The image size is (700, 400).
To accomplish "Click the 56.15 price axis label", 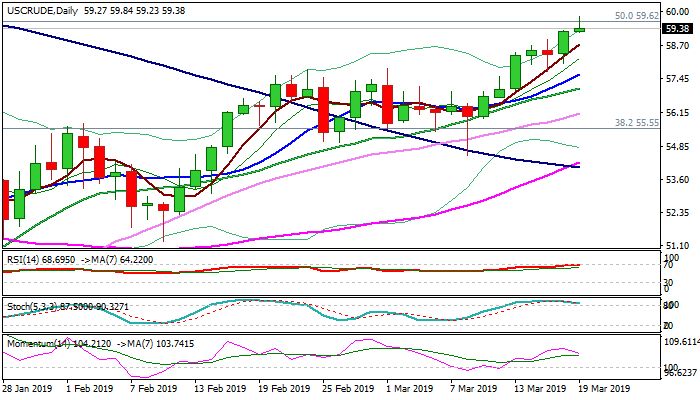I will [x=676, y=113].
